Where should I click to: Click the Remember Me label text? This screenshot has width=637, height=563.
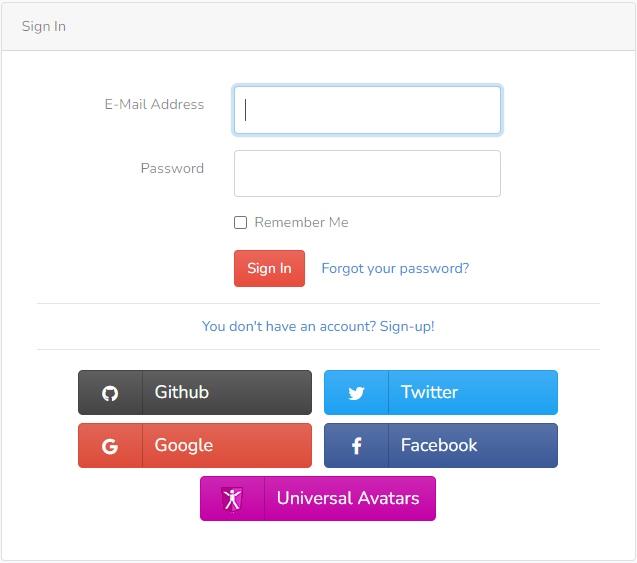(301, 223)
